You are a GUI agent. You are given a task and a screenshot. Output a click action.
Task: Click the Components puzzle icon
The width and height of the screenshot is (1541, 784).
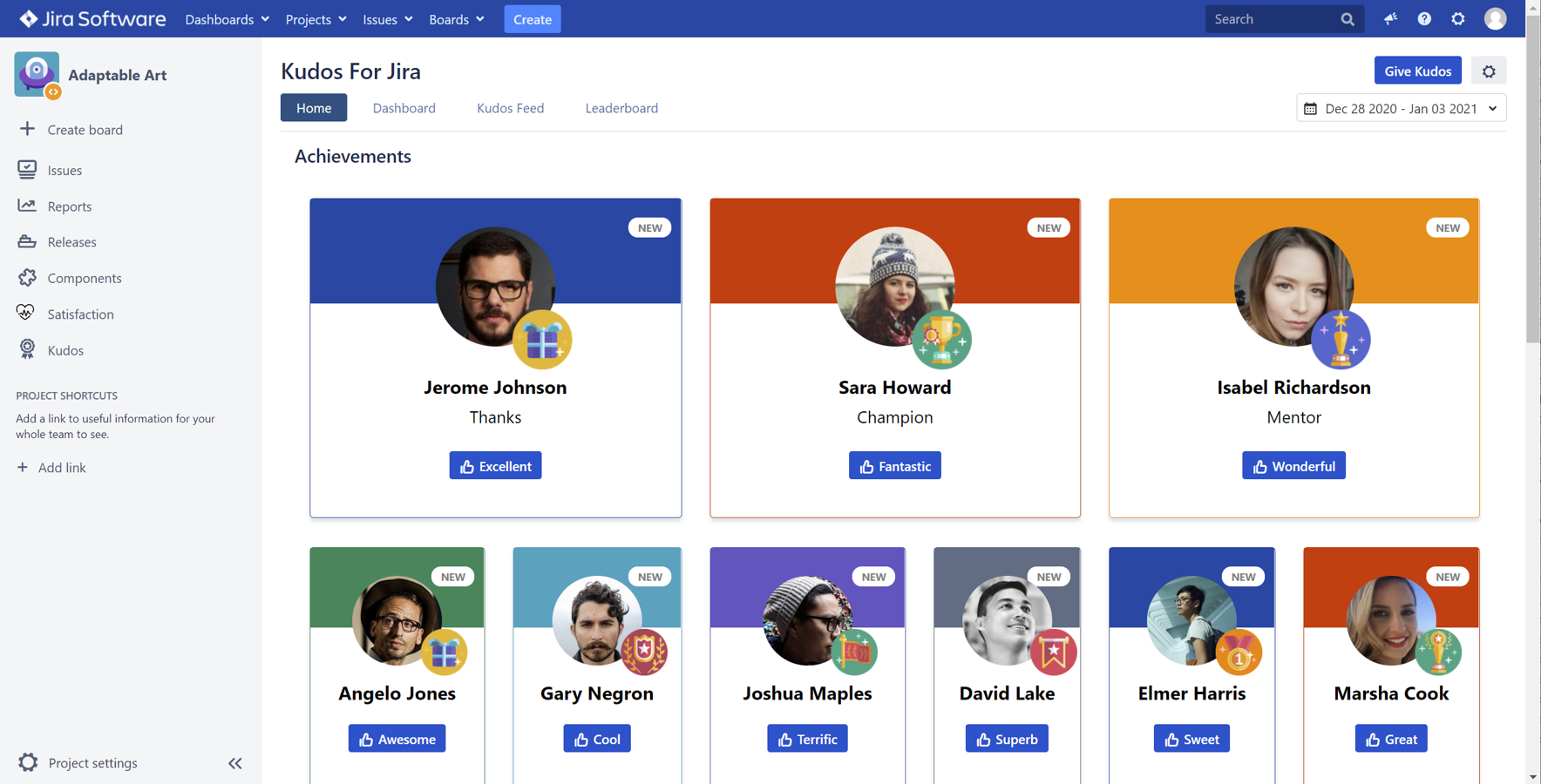(x=27, y=277)
